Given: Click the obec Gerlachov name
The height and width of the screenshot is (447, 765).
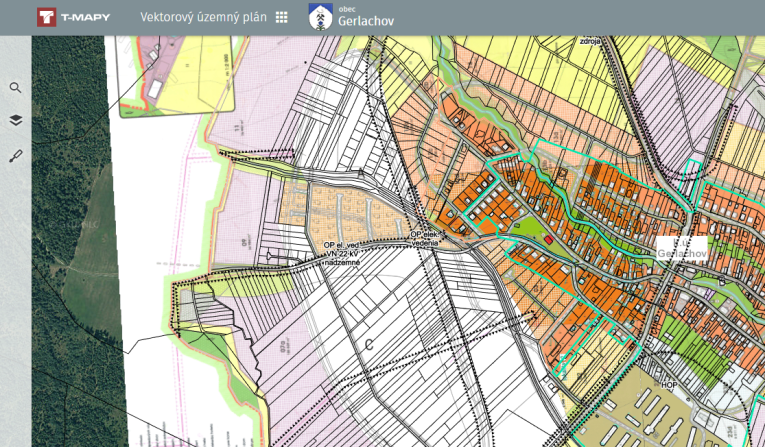Looking at the screenshot, I should click(366, 18).
